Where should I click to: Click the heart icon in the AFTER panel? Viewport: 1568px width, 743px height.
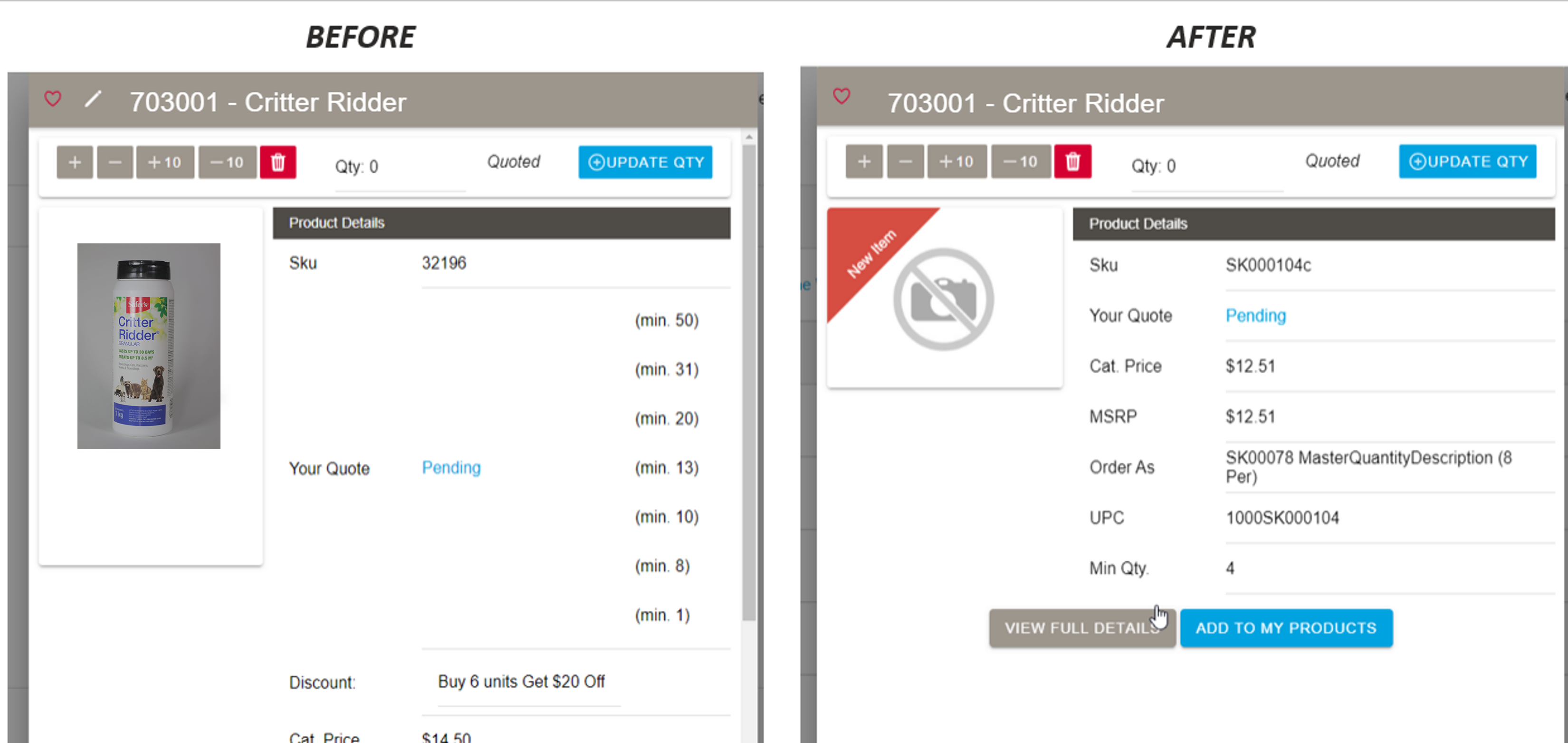coord(843,96)
